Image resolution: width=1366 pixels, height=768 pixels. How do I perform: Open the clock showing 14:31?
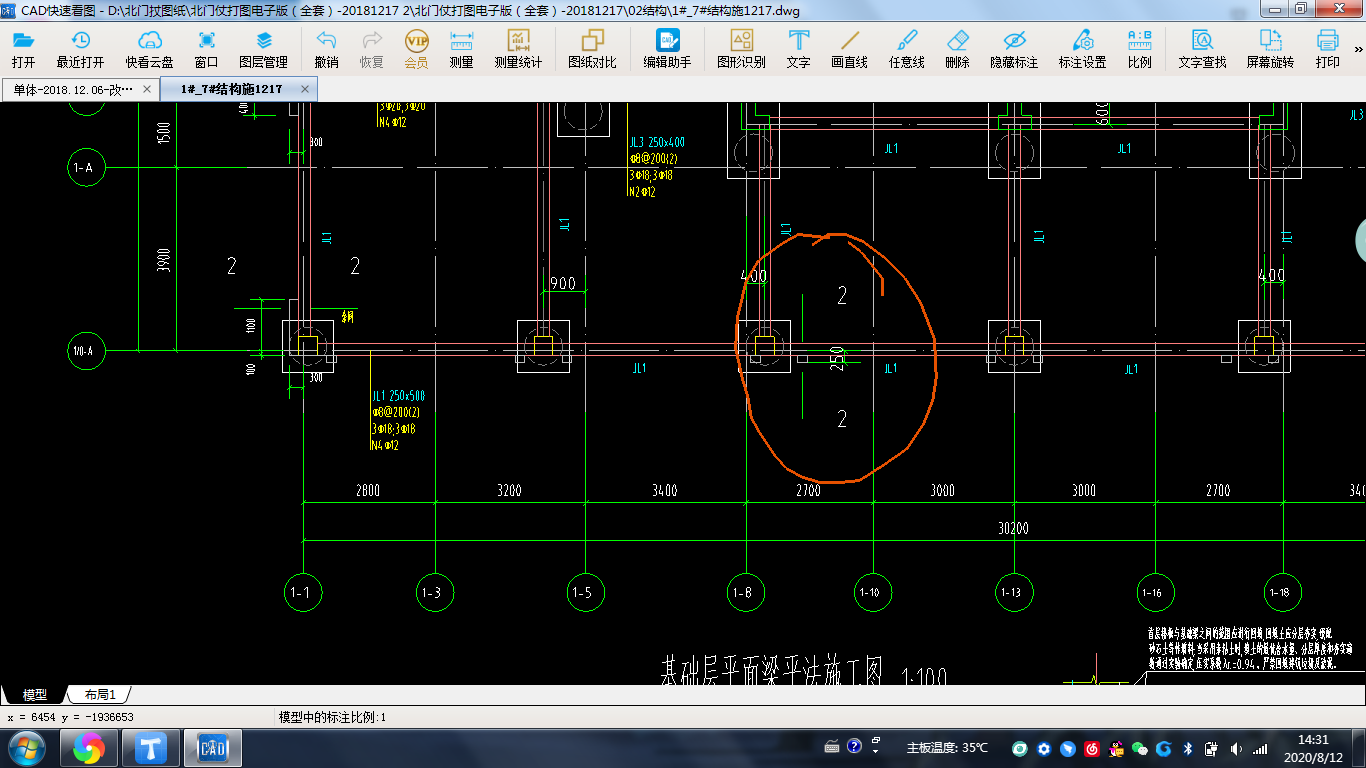pyautogui.click(x=1313, y=748)
